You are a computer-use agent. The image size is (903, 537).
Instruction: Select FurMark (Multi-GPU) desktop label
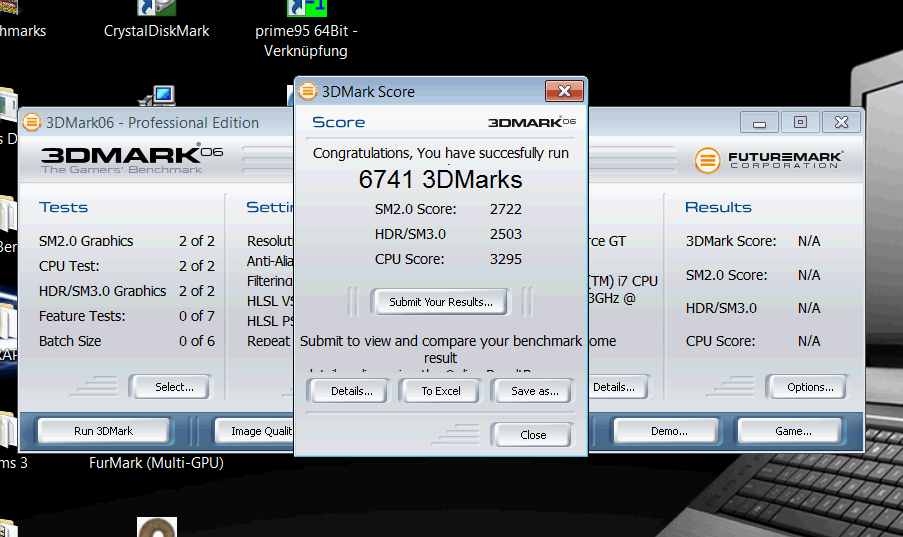pyautogui.click(x=156, y=463)
